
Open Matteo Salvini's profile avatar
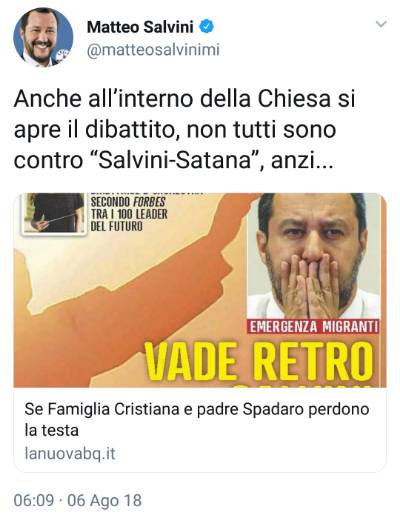(43, 37)
